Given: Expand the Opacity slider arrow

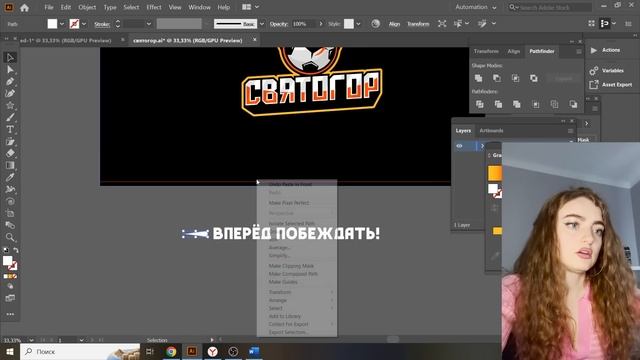Looking at the screenshot, I should [x=321, y=24].
